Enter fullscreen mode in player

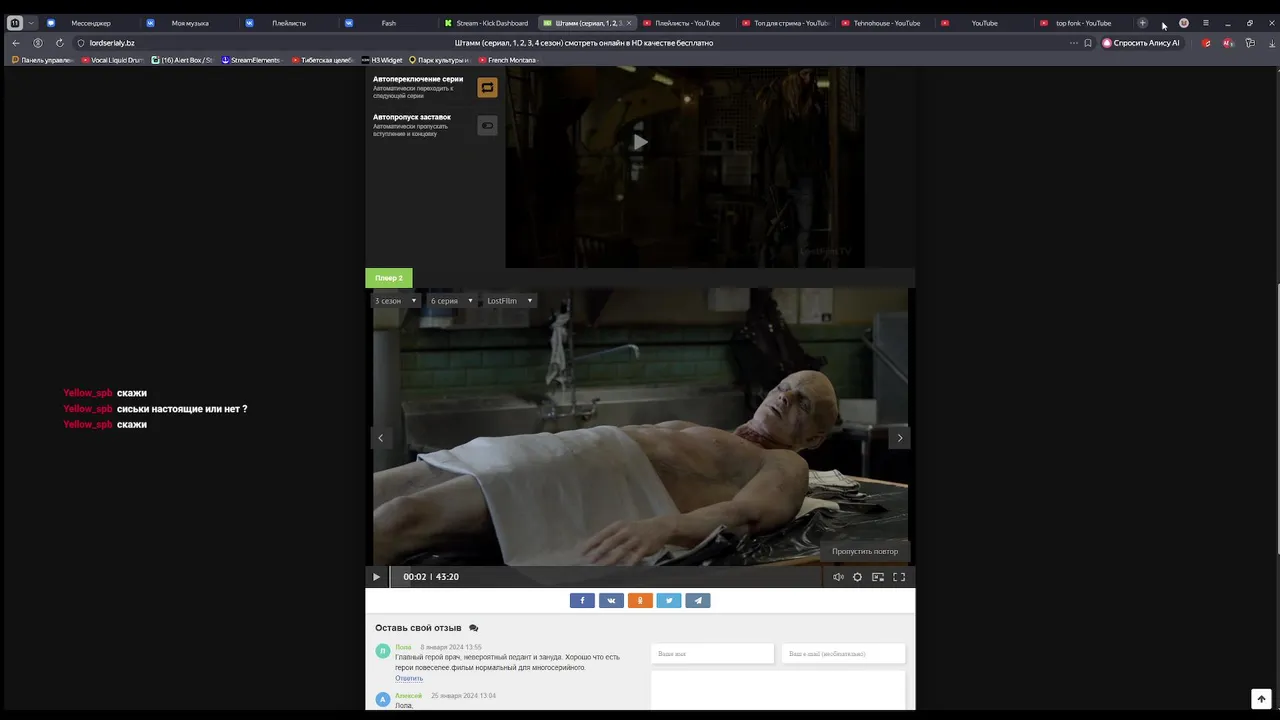899,577
